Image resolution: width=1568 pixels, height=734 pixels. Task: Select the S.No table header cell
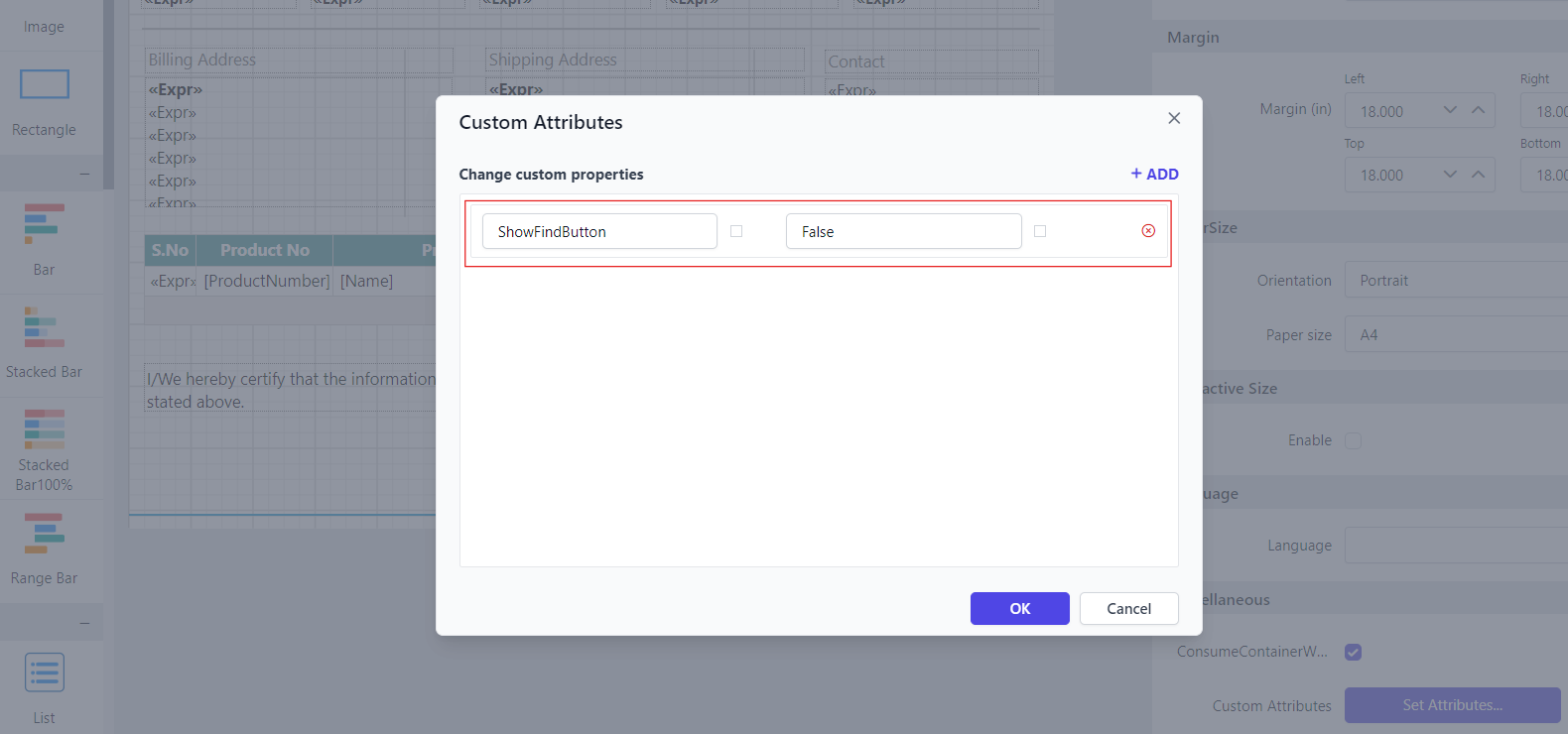pos(170,250)
